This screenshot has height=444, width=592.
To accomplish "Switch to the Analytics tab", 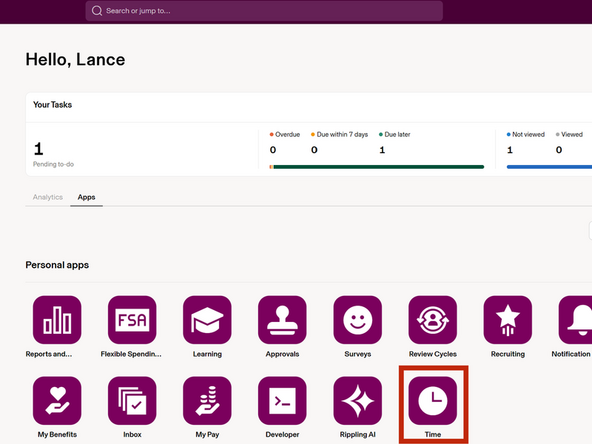I will 48,197.
